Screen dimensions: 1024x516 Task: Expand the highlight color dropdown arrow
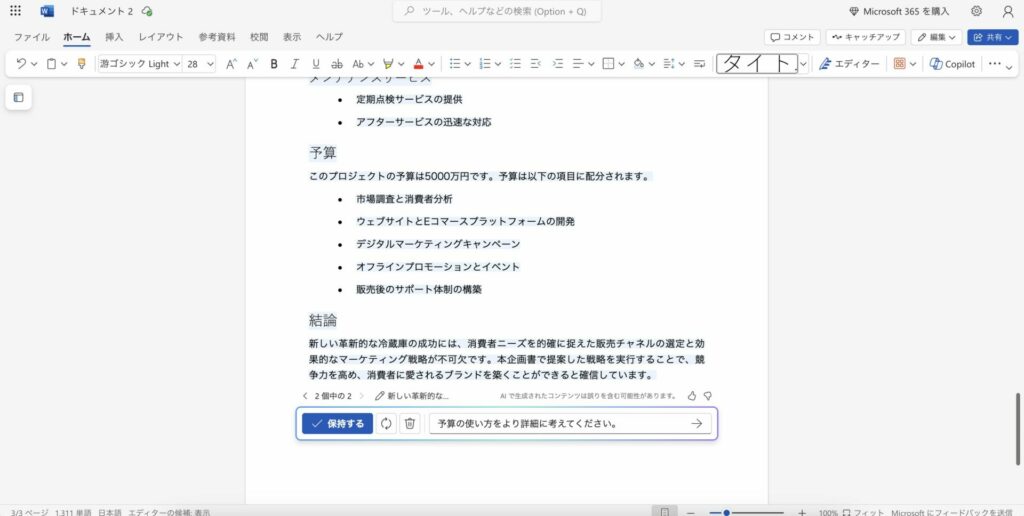pos(402,64)
